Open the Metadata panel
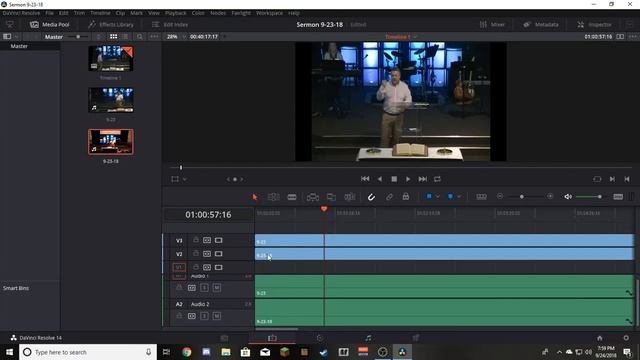 (x=541, y=24)
